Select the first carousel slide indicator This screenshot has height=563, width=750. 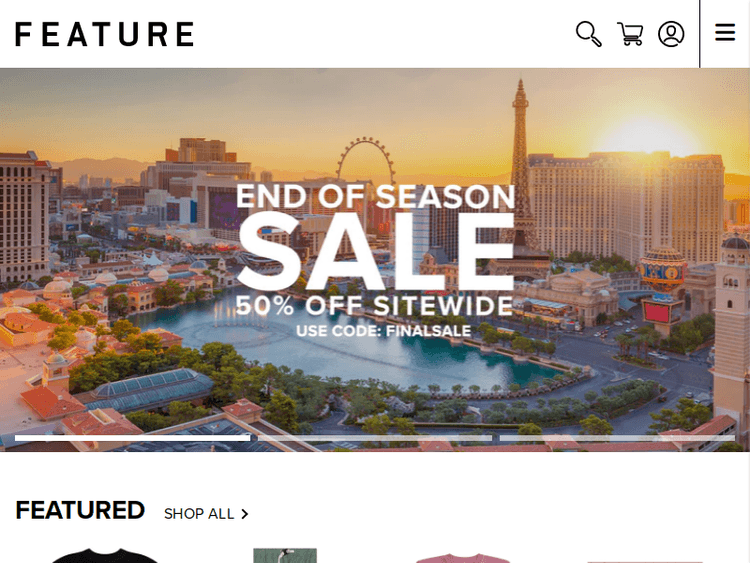[x=132, y=438]
